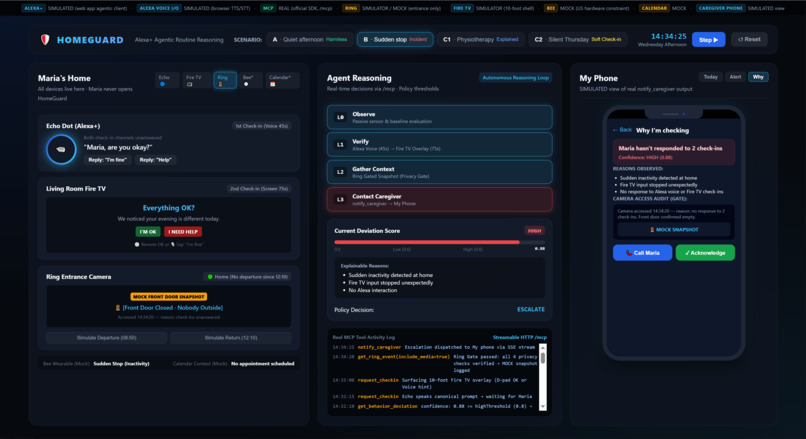Click the MCP legend badge in top bar
Viewport: 806px width, 439px height.
268,8
